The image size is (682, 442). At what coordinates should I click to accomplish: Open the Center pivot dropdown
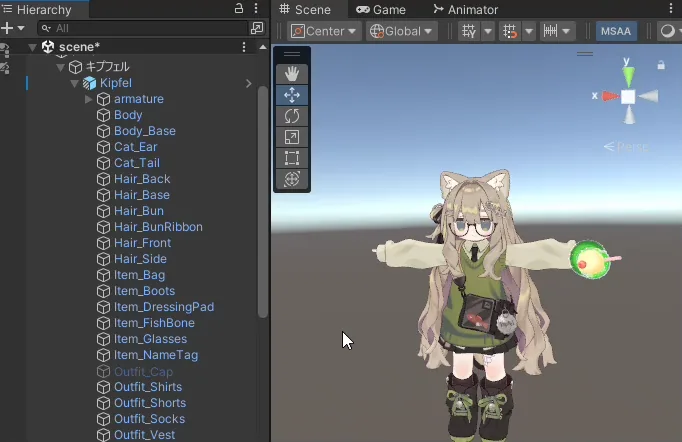324,31
